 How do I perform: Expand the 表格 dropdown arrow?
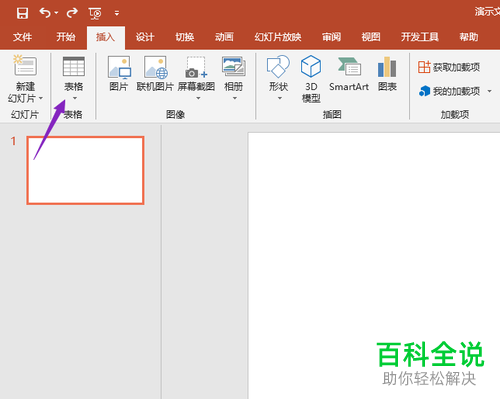[x=75, y=98]
